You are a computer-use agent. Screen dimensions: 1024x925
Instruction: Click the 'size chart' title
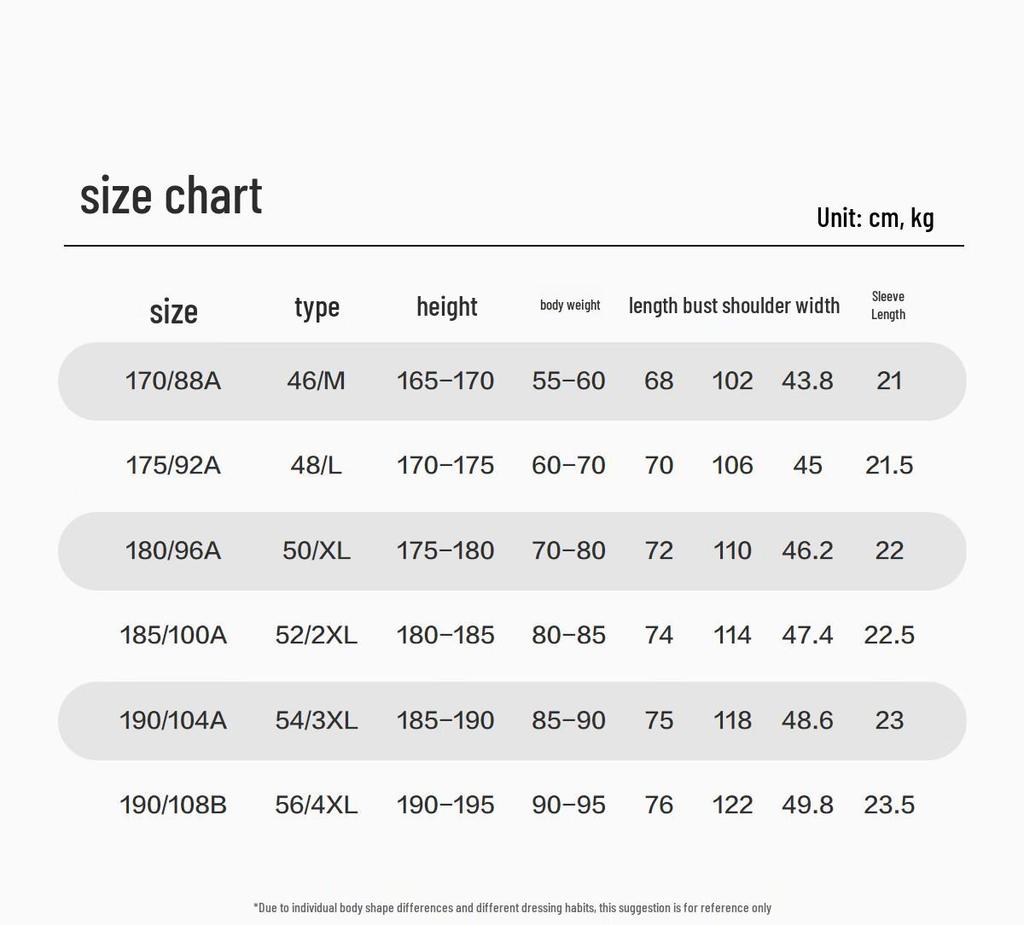(171, 195)
